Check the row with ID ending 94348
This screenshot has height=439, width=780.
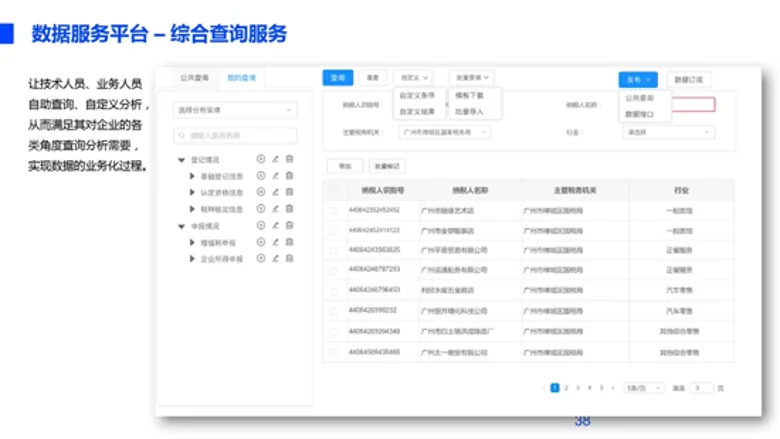(x=333, y=332)
